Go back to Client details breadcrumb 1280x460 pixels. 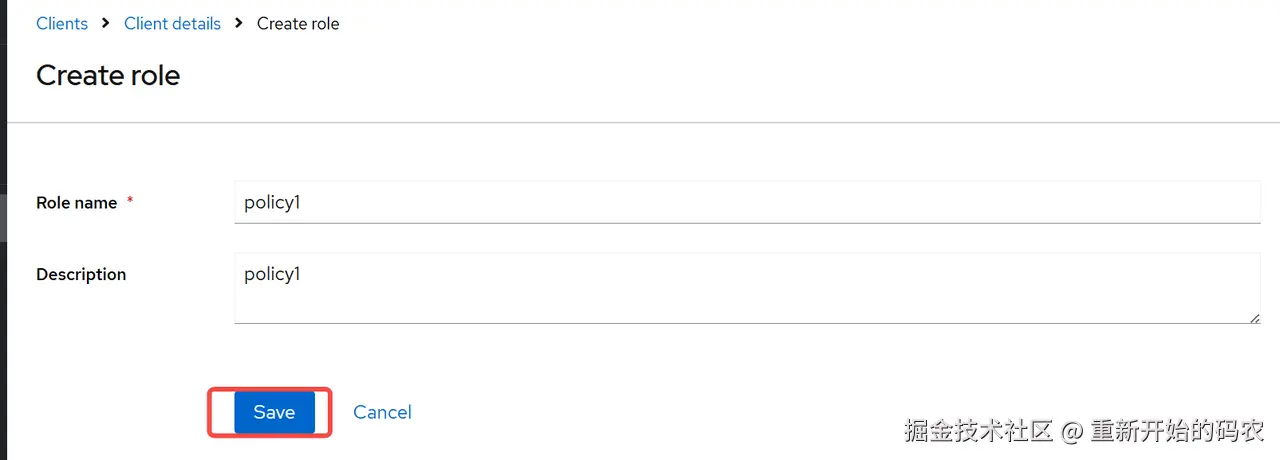pyautogui.click(x=172, y=23)
